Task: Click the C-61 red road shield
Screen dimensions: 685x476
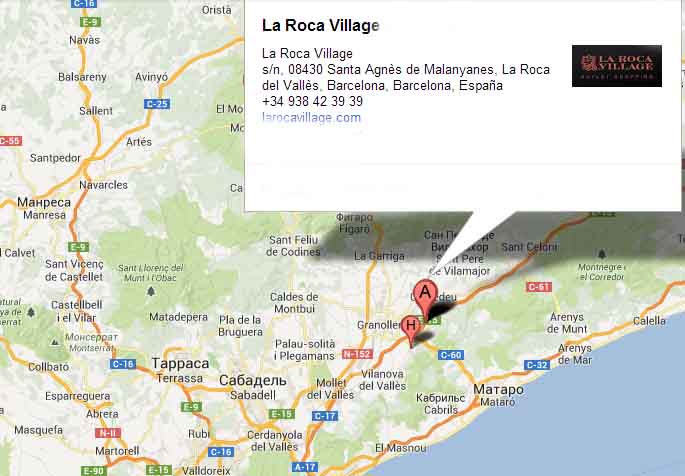Action: click(x=539, y=287)
